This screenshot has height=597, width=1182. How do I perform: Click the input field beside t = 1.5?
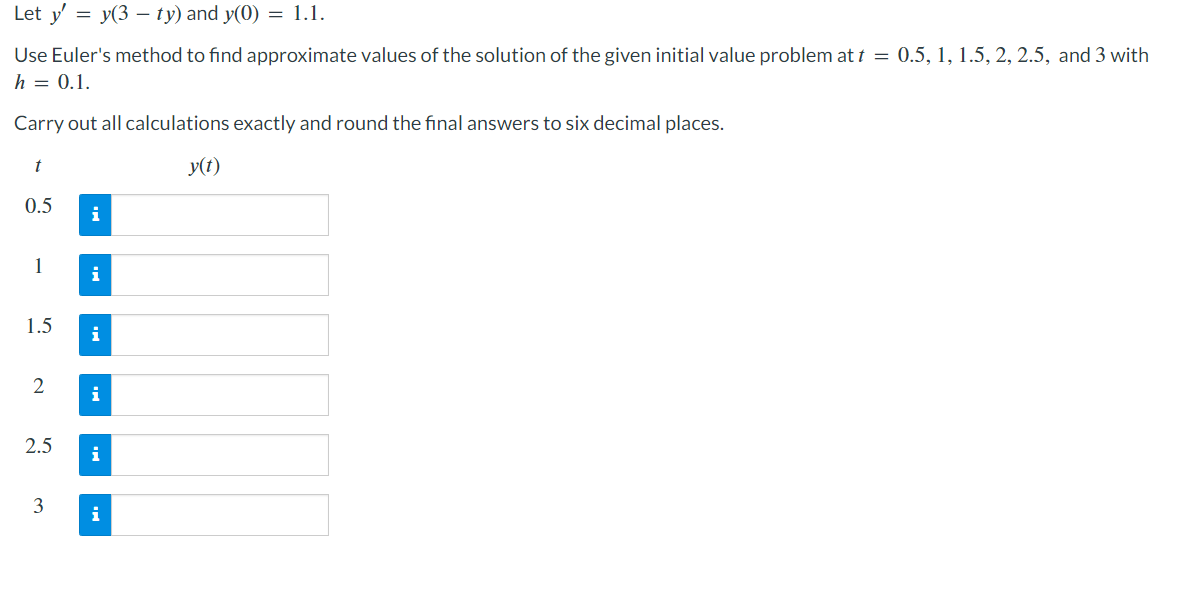[220, 334]
